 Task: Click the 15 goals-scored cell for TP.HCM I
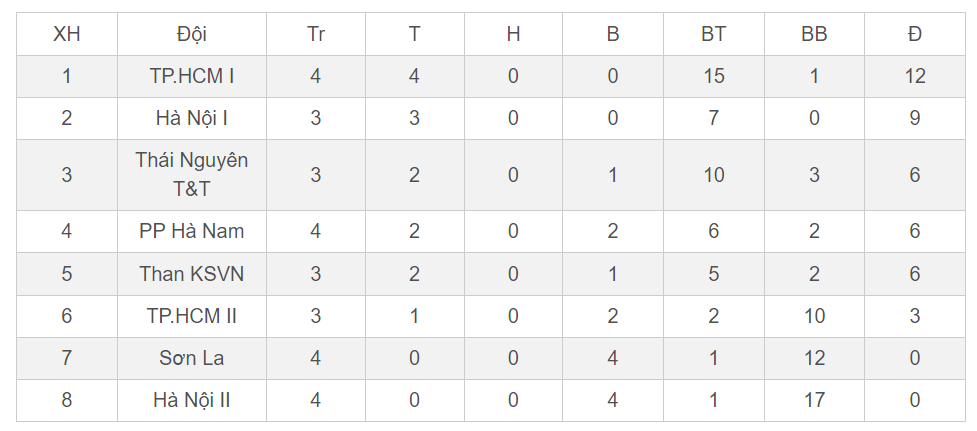(x=714, y=76)
